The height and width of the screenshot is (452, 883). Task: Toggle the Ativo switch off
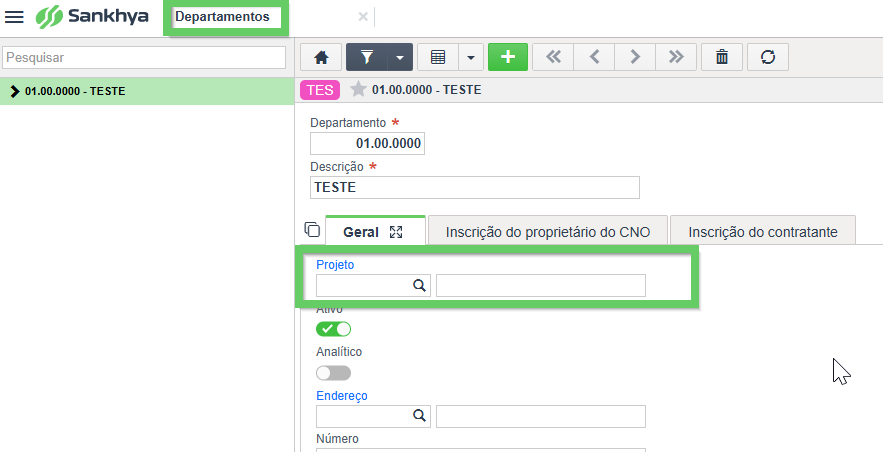pyautogui.click(x=333, y=329)
